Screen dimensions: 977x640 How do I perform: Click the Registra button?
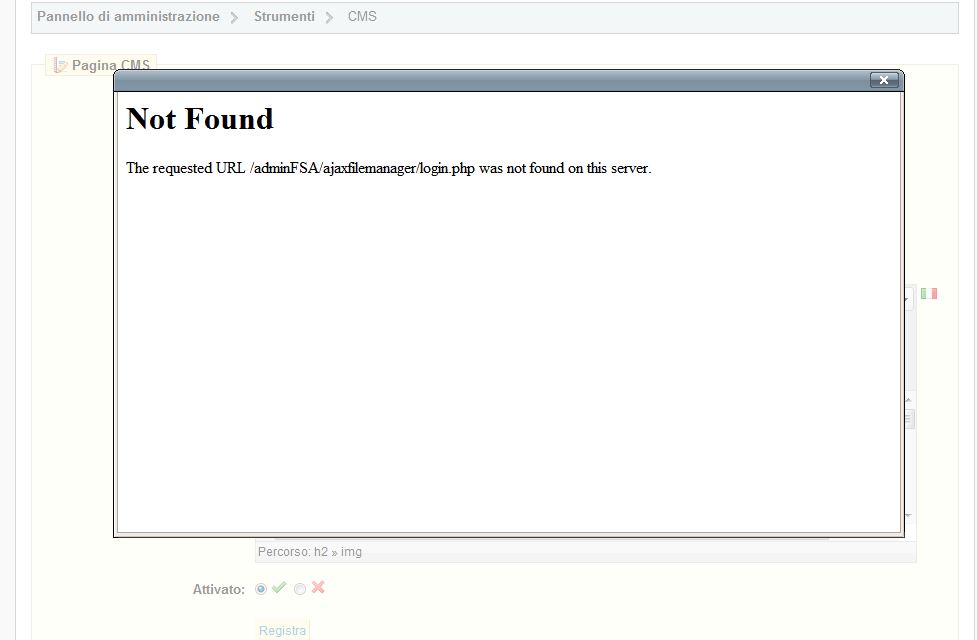pos(282,630)
